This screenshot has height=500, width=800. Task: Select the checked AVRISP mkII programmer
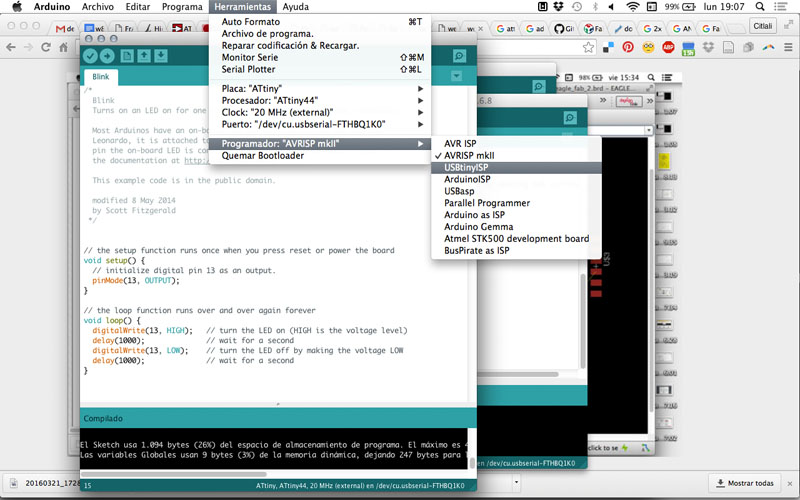click(516, 156)
